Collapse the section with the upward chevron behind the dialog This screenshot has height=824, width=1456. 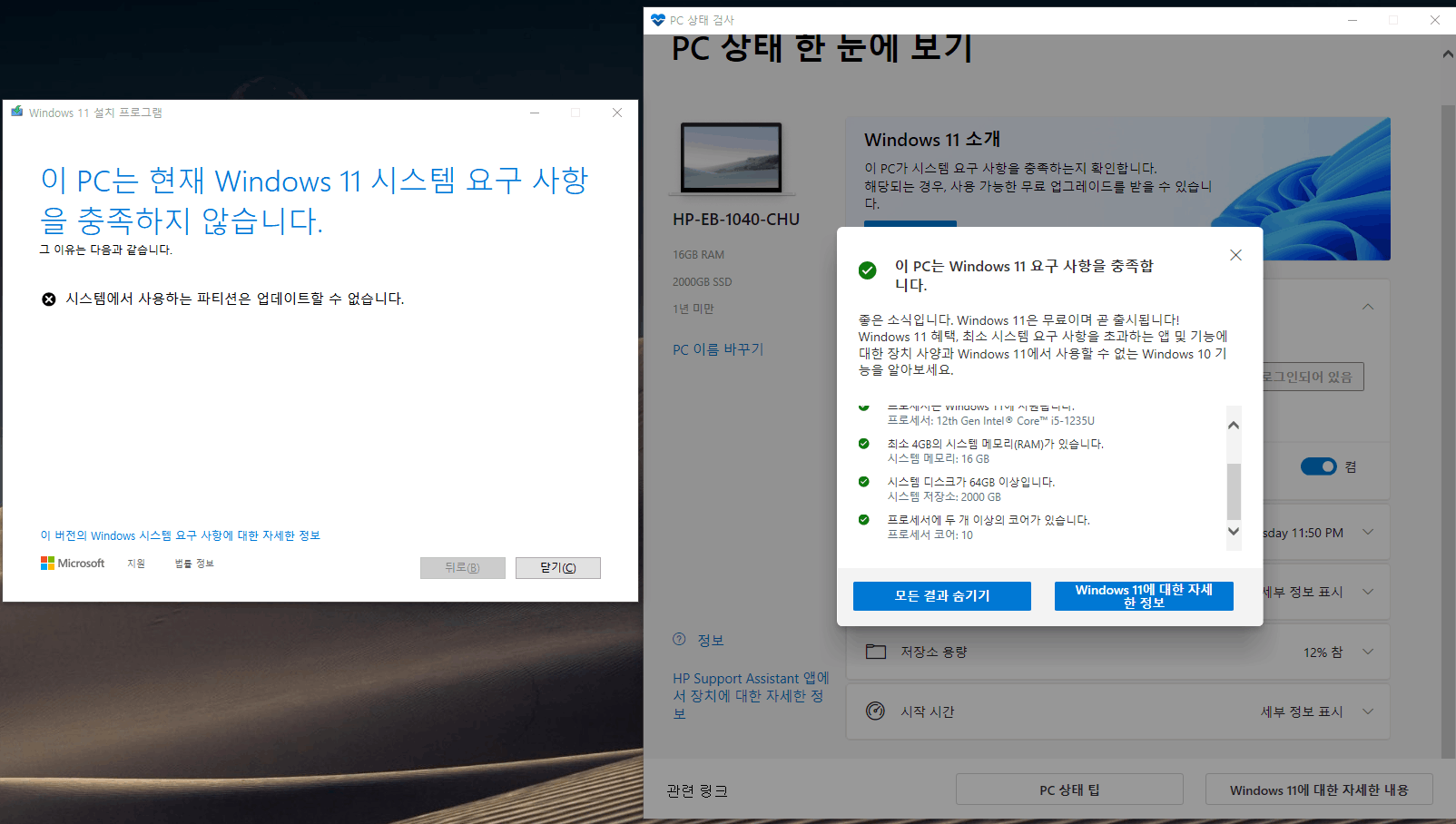tap(1368, 307)
